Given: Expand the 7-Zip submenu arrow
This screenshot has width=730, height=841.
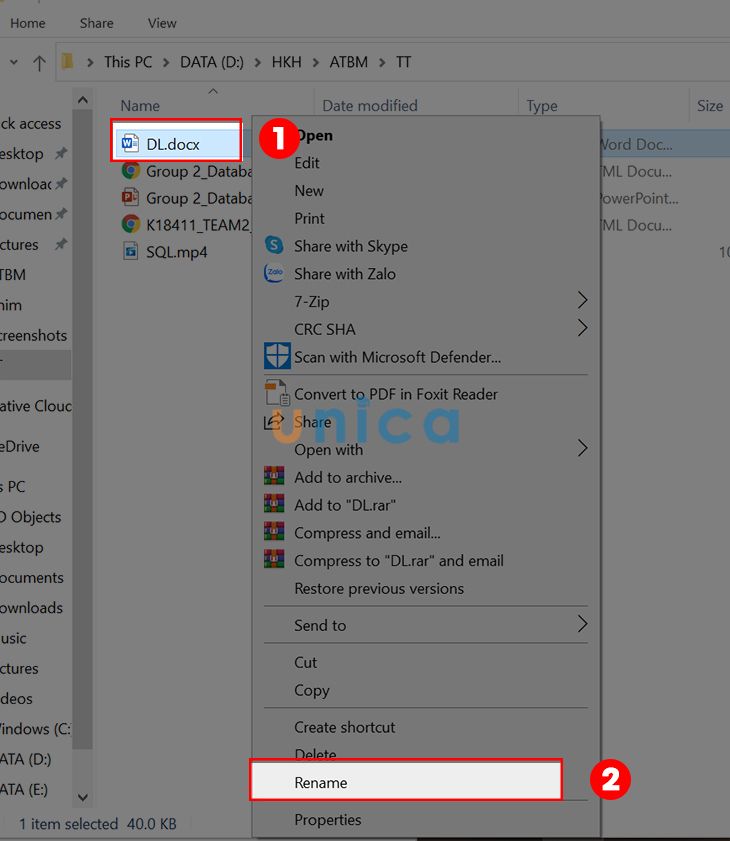Looking at the screenshot, I should point(582,300).
